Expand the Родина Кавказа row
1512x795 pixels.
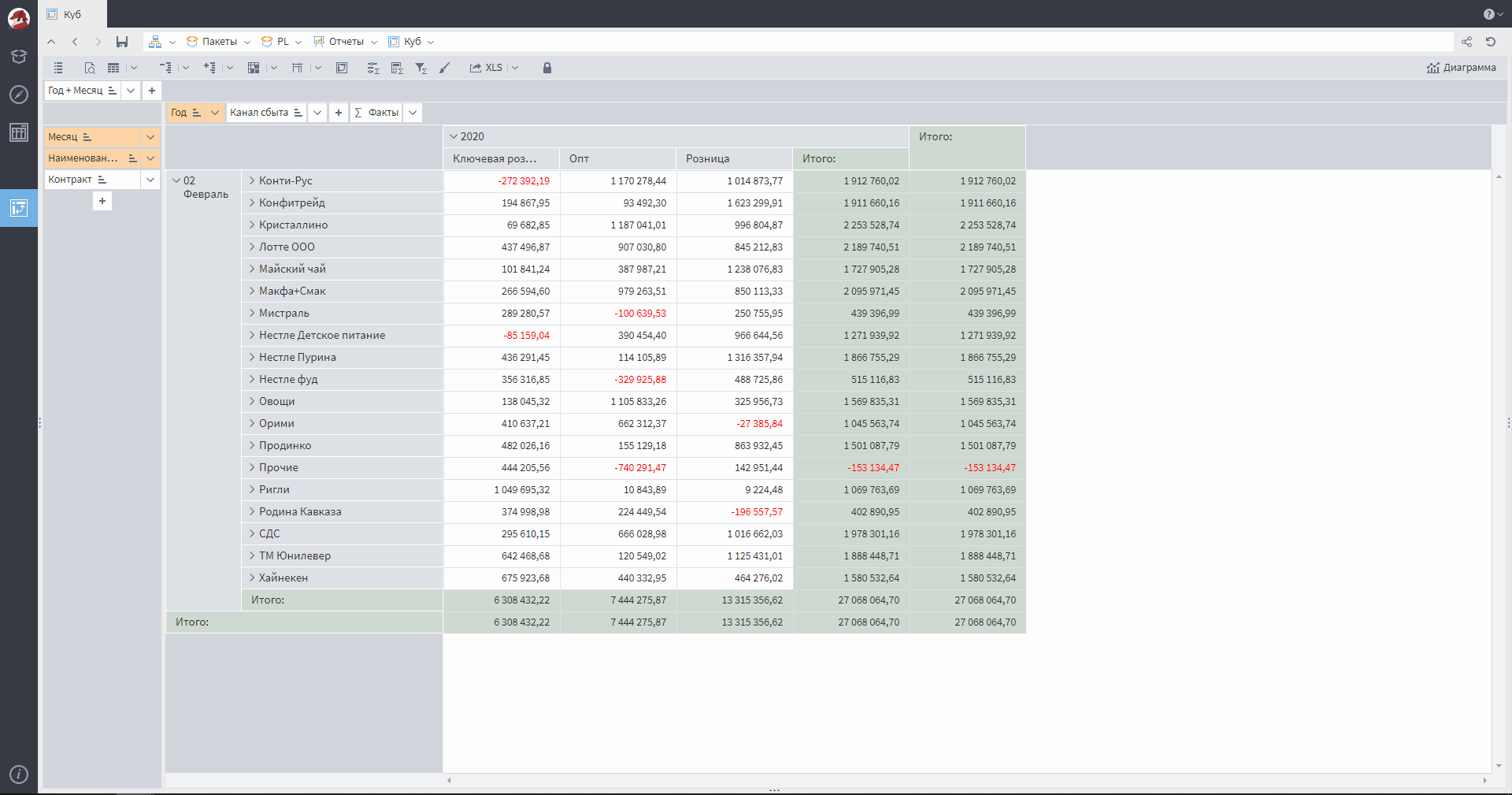[x=252, y=511]
